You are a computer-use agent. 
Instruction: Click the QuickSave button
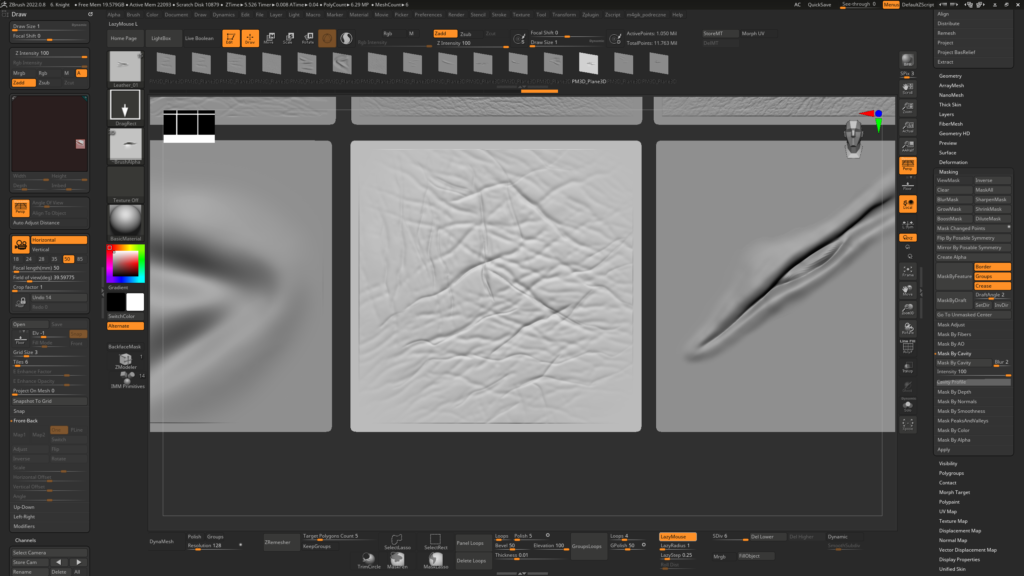click(820, 5)
